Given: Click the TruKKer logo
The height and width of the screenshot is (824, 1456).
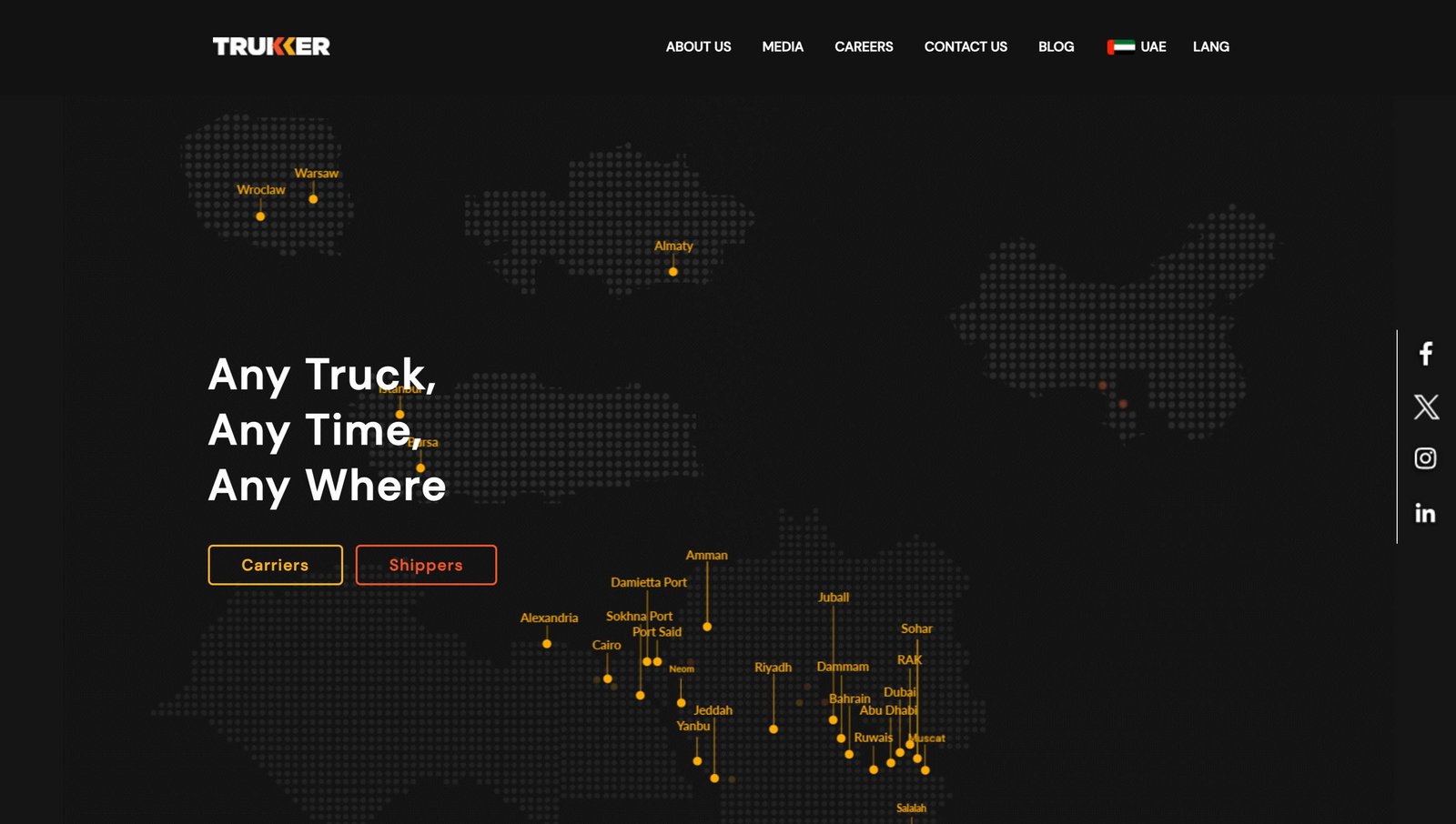Looking at the screenshot, I should [x=271, y=46].
